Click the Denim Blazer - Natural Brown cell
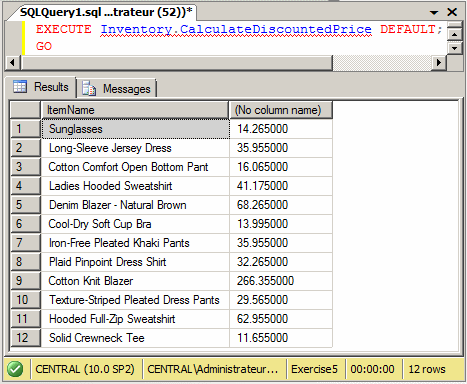The image size is (467, 384). [135, 205]
